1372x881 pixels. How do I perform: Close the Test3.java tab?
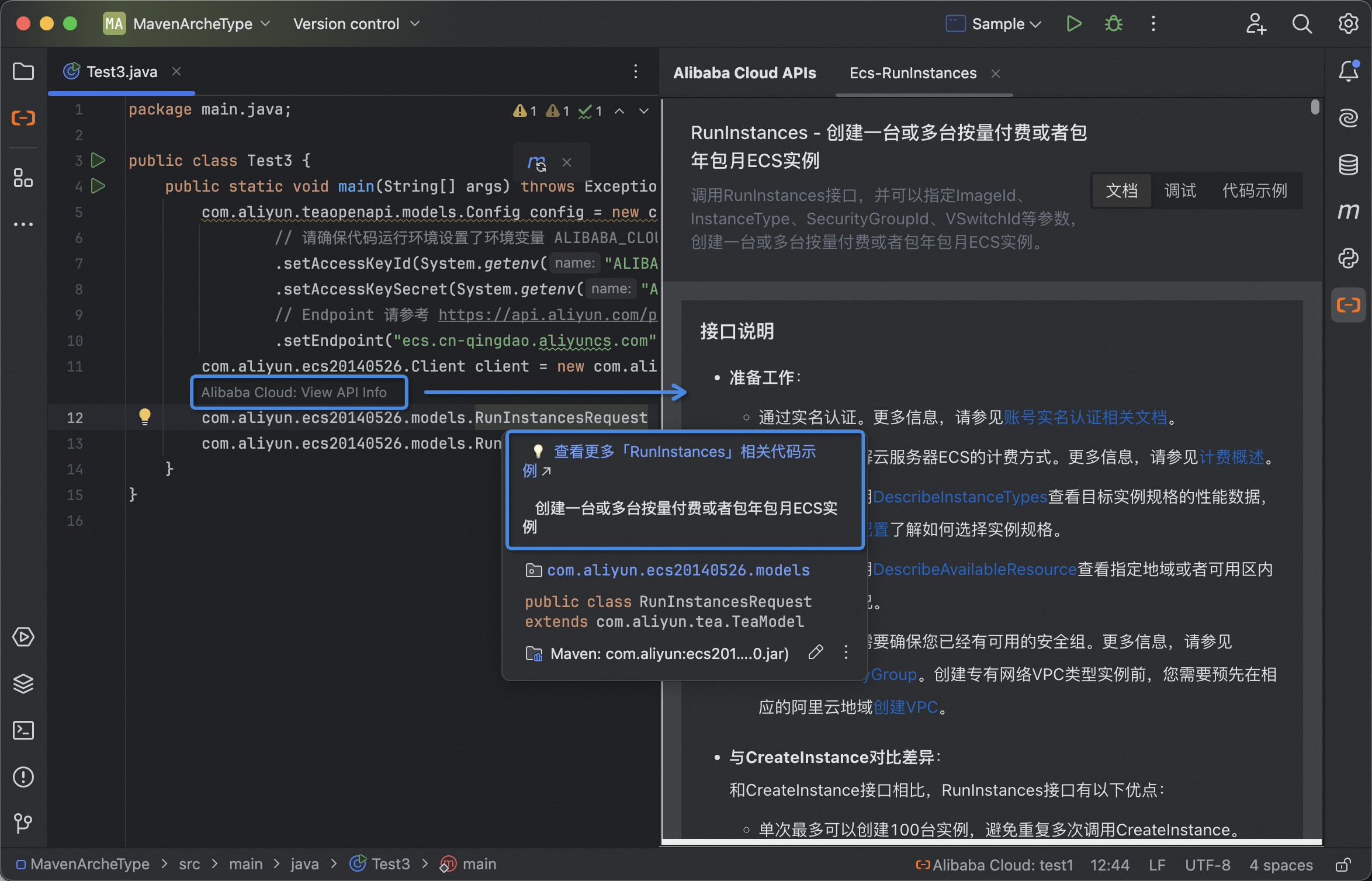(176, 71)
